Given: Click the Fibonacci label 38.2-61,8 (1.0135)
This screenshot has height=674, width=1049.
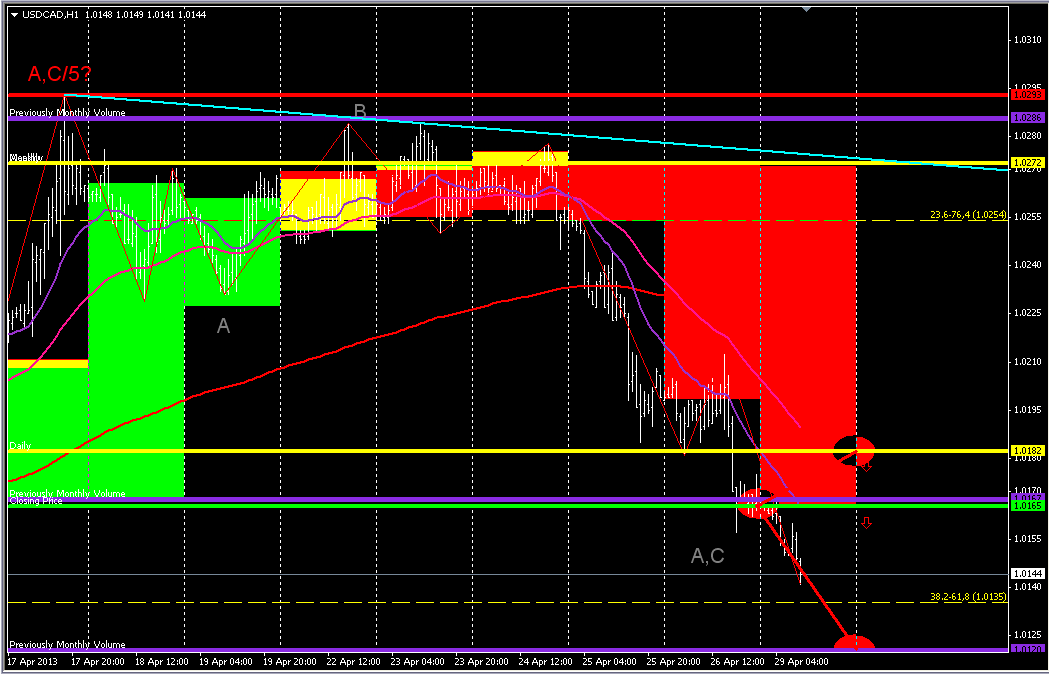Looking at the screenshot, I should 968,596.
